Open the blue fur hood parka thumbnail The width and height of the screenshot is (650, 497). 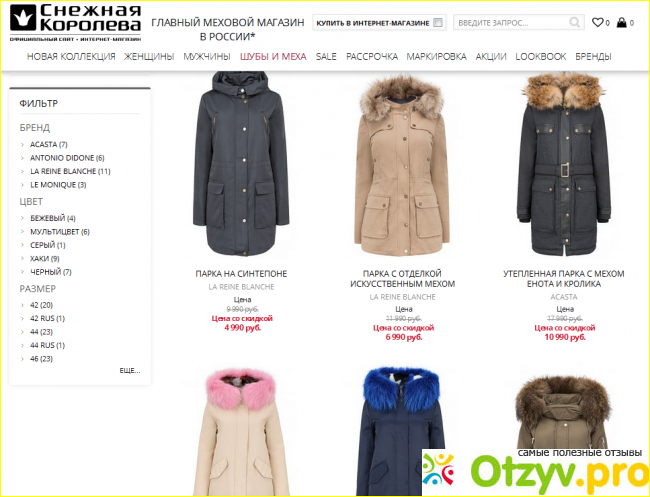(x=401, y=431)
